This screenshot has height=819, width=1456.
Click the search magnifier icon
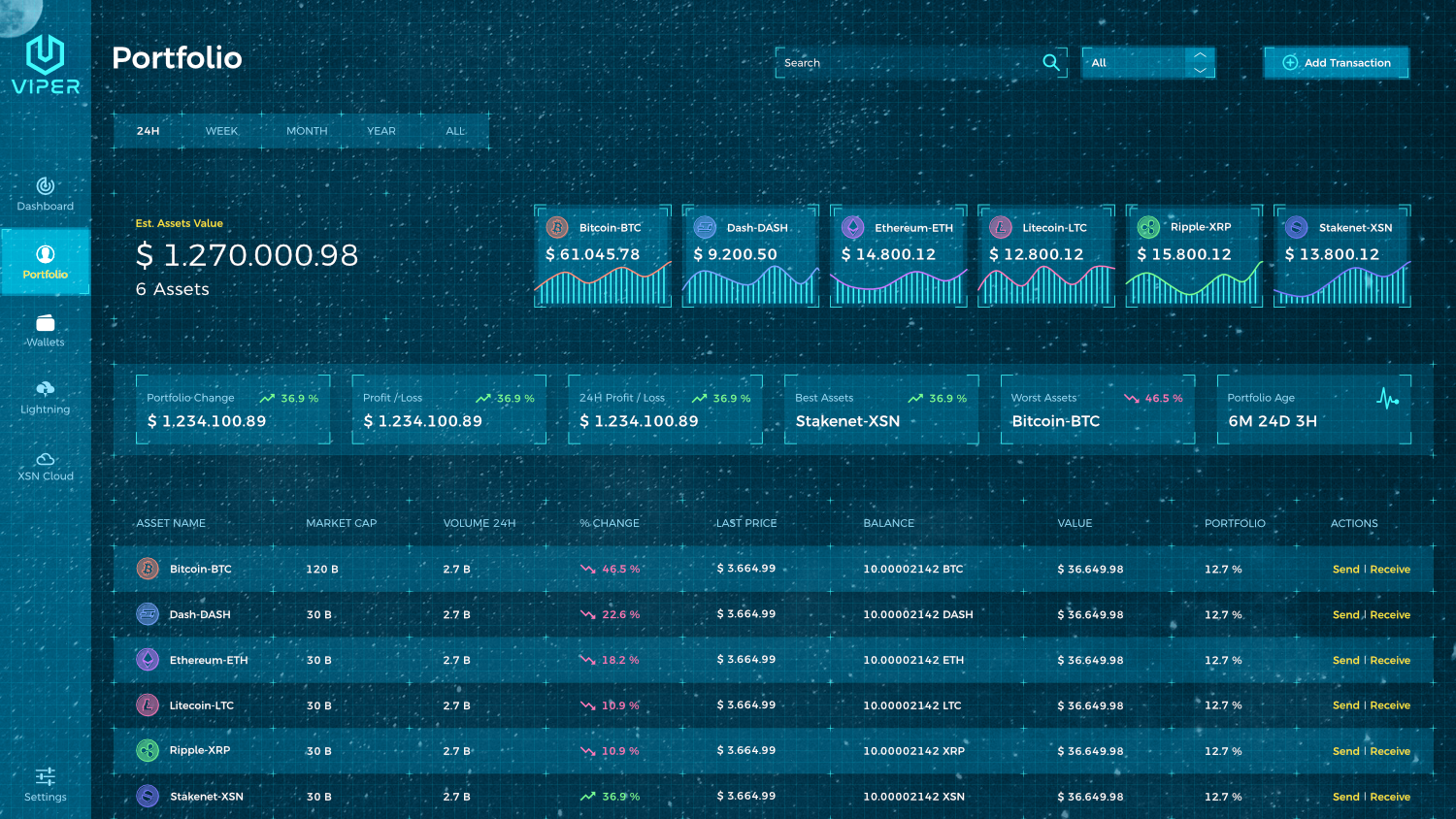(x=1051, y=62)
